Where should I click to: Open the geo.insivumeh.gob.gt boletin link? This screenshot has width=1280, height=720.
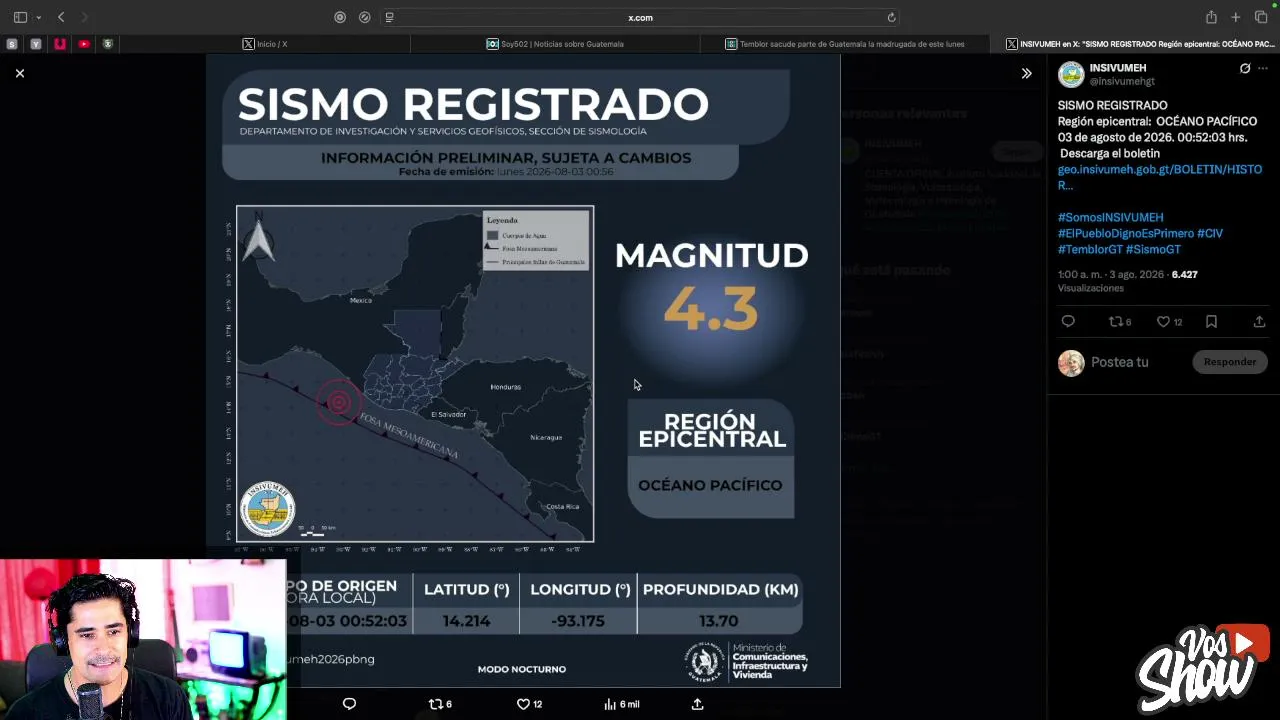[x=1160, y=177]
